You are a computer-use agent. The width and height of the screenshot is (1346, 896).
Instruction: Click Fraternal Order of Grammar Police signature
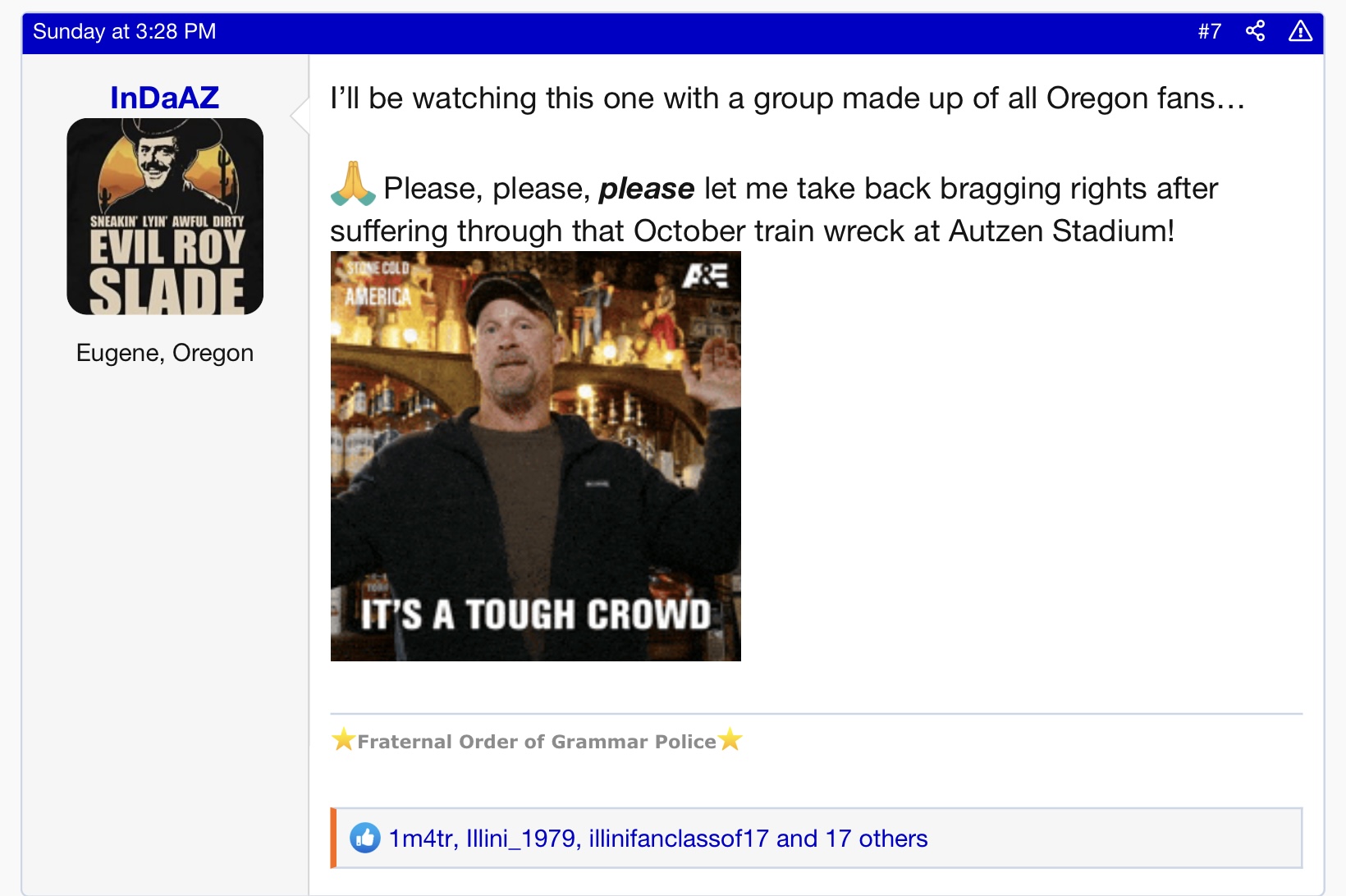pyautogui.click(x=537, y=741)
